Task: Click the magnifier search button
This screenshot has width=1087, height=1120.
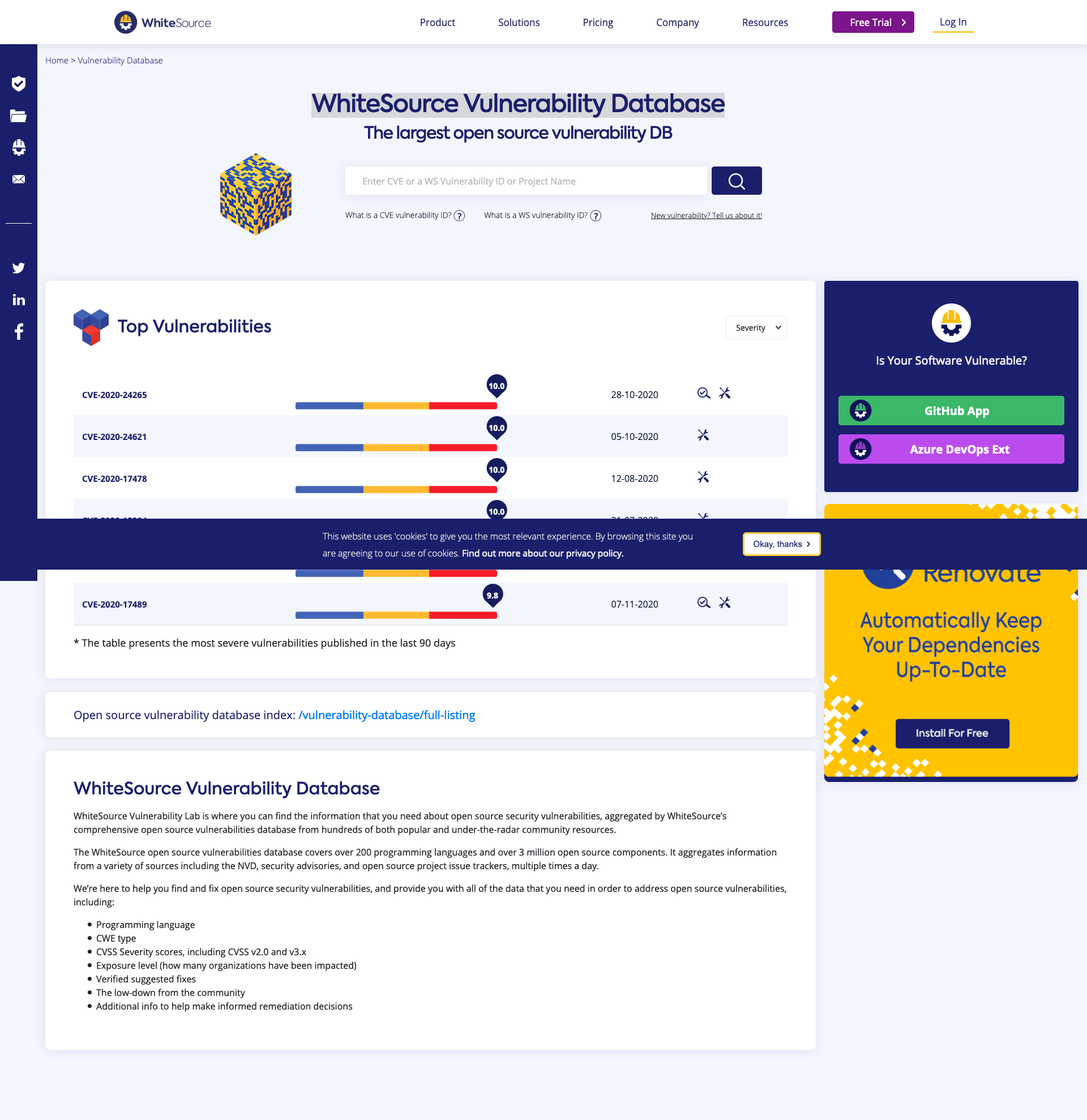Action: pos(737,181)
